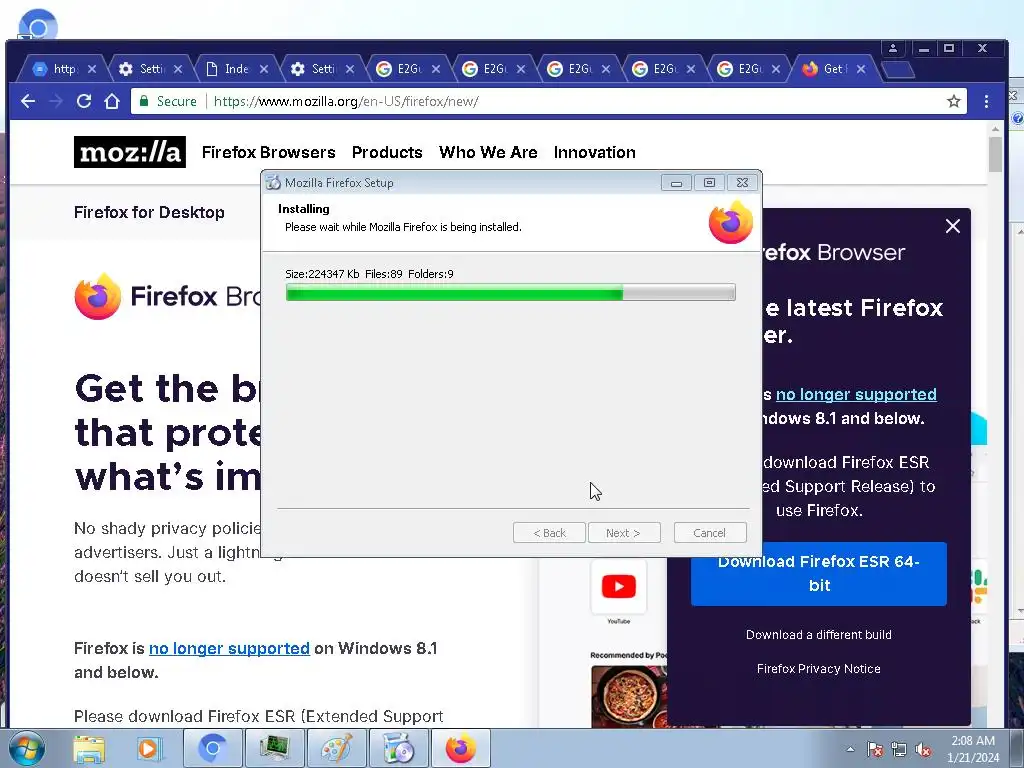This screenshot has height=768, width=1024.
Task: Click the muted volume tray icon
Action: coord(923,749)
